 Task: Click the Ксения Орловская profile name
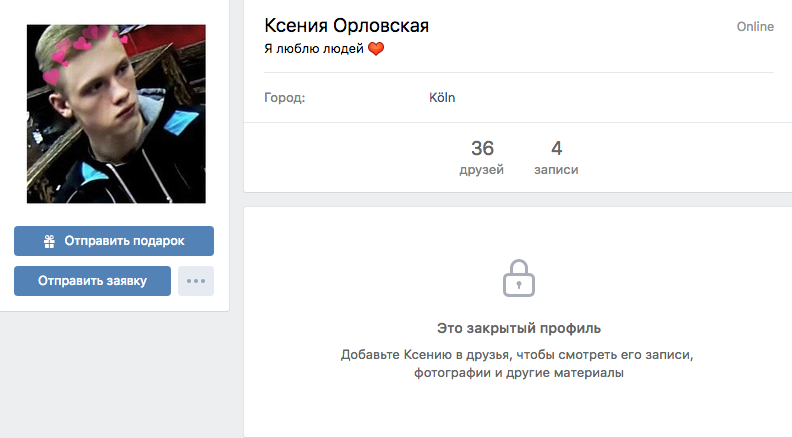click(x=346, y=25)
